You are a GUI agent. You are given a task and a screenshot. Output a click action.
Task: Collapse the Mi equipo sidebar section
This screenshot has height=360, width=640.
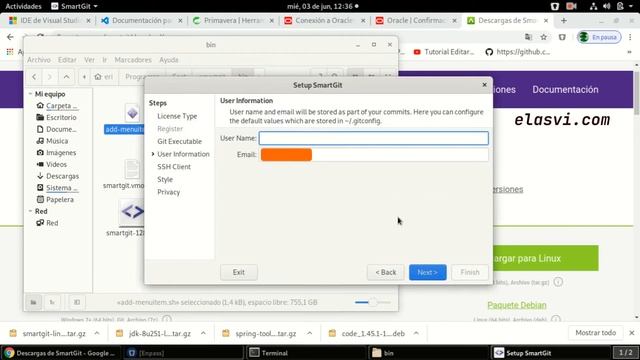31,94
